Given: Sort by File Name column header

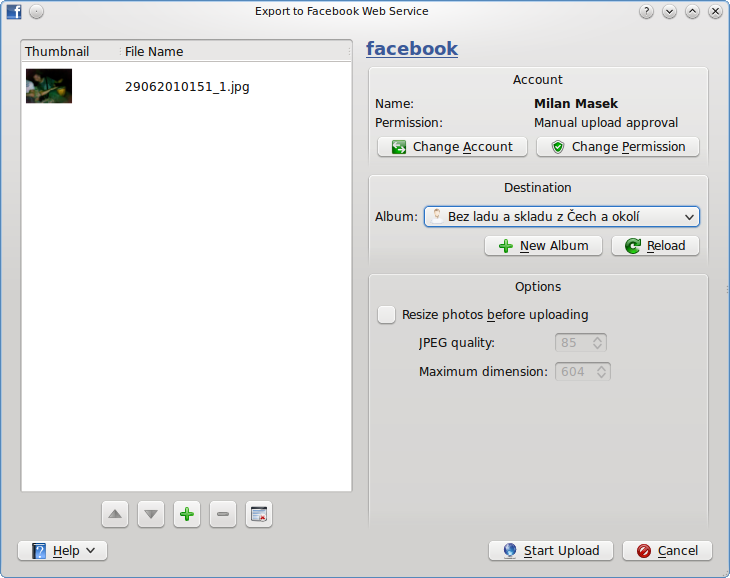Looking at the screenshot, I should pyautogui.click(x=235, y=52).
